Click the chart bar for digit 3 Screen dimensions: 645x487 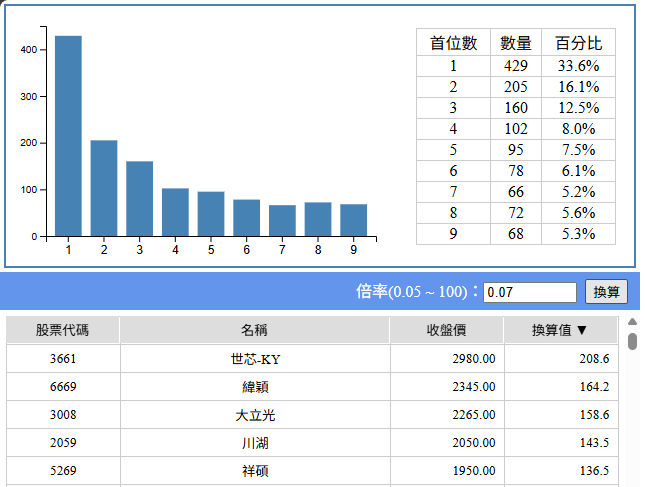pyautogui.click(x=139, y=198)
